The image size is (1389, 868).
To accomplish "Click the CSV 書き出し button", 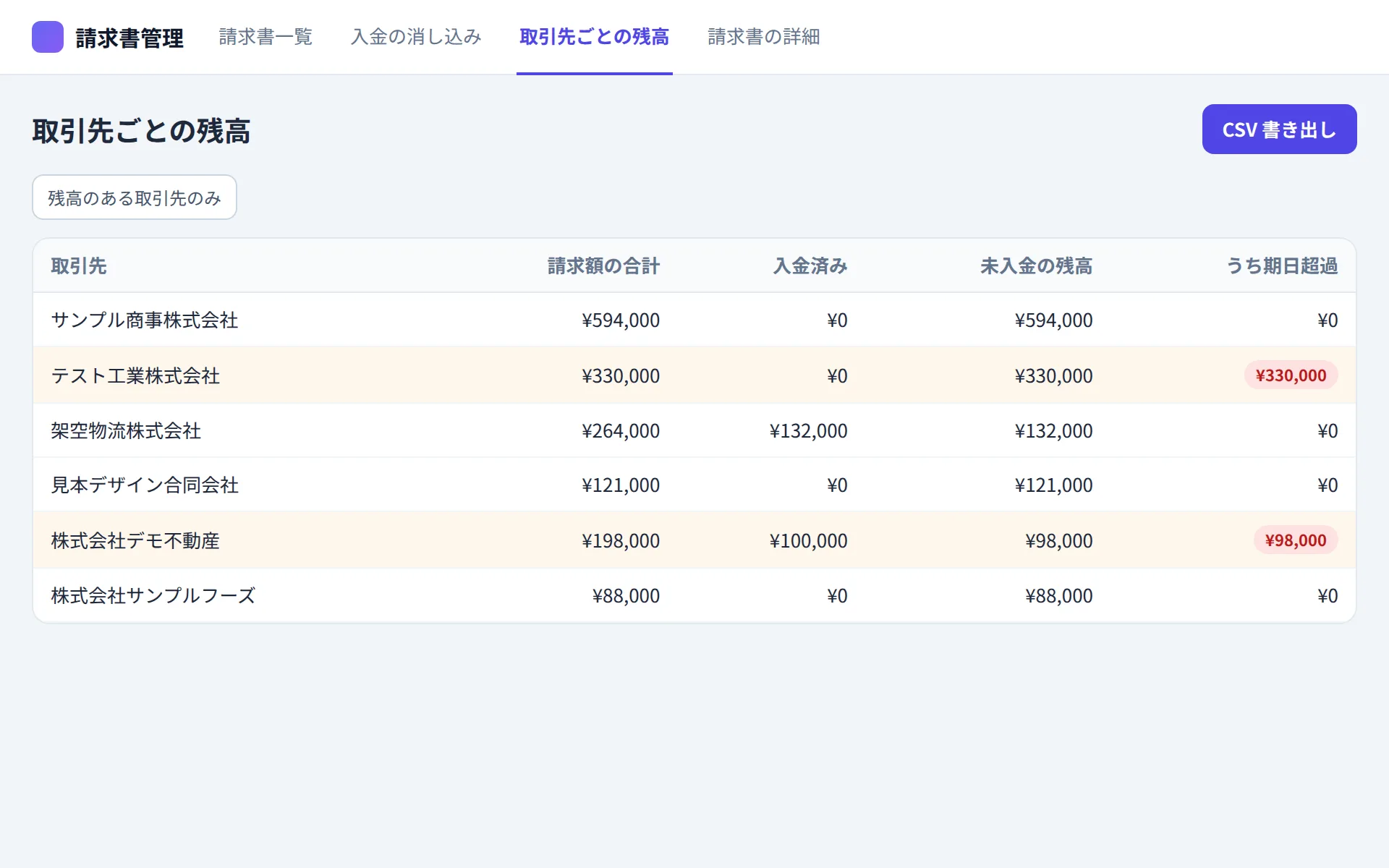I will pos(1279,129).
